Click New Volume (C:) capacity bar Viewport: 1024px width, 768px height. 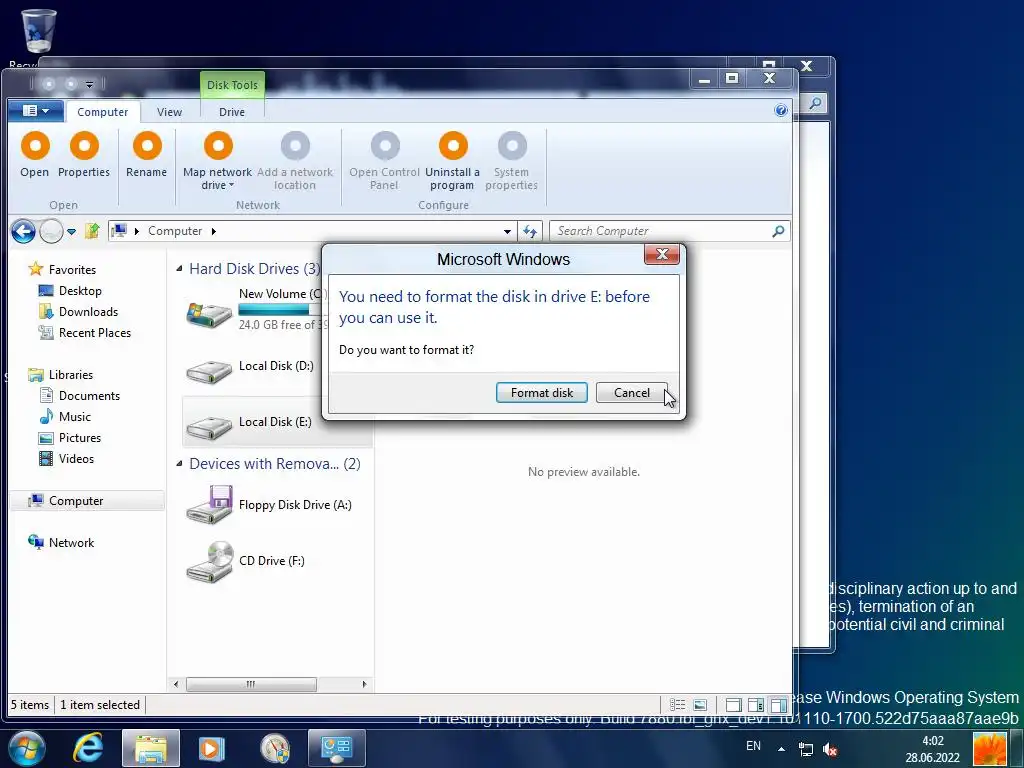pyautogui.click(x=281, y=310)
